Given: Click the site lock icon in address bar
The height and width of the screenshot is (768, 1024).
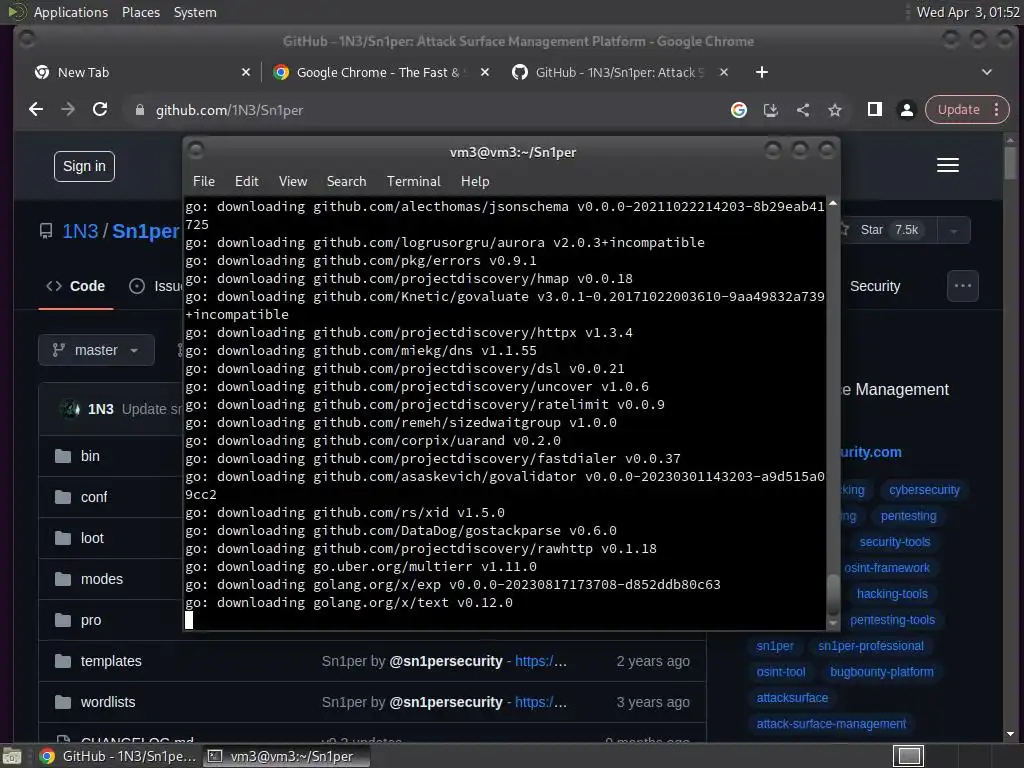Looking at the screenshot, I should [139, 110].
